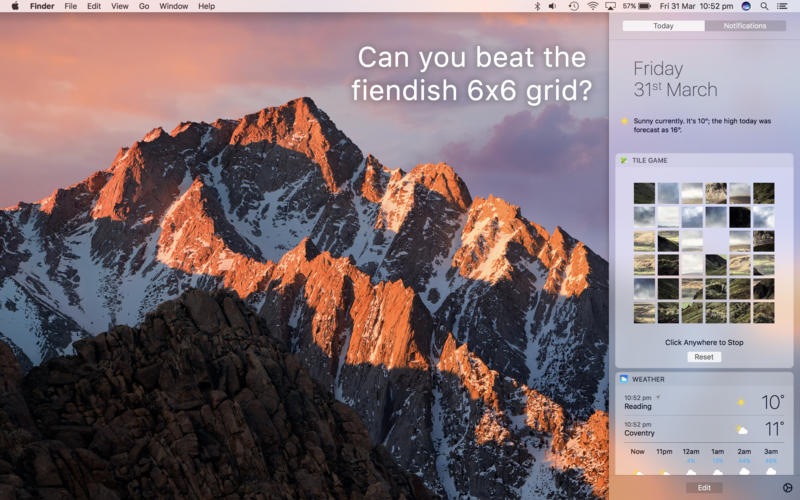
Task: Click the Edit button below the widgets
Action: (x=704, y=487)
